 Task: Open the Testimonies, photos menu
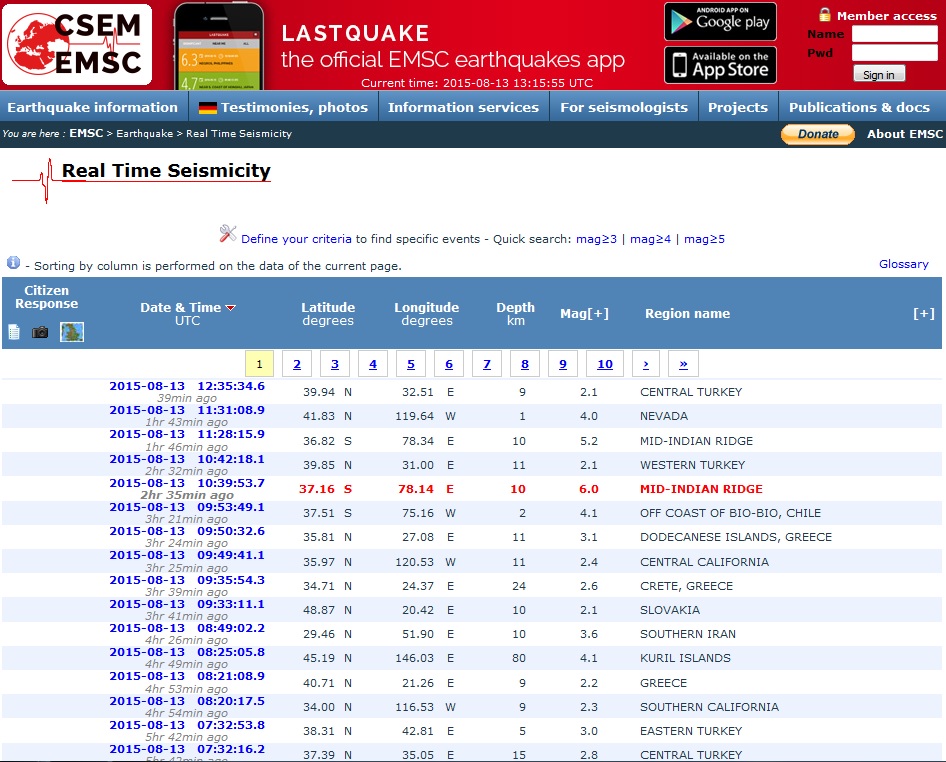(x=284, y=107)
